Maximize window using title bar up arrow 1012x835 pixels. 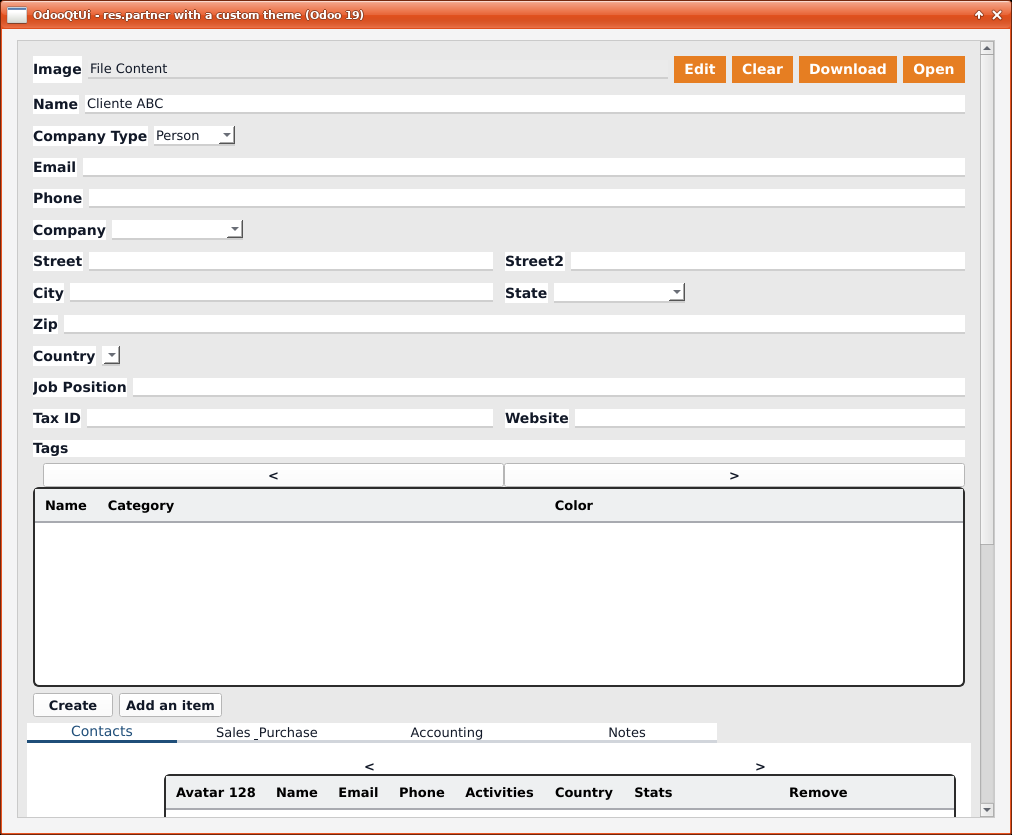(979, 14)
